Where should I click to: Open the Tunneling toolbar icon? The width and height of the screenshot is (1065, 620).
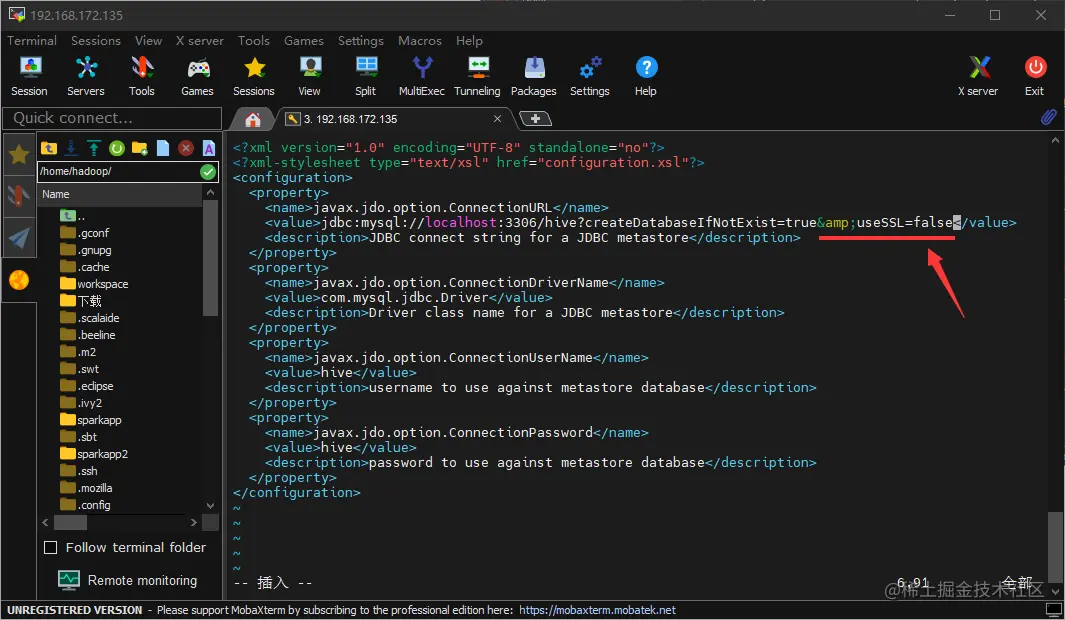477,76
